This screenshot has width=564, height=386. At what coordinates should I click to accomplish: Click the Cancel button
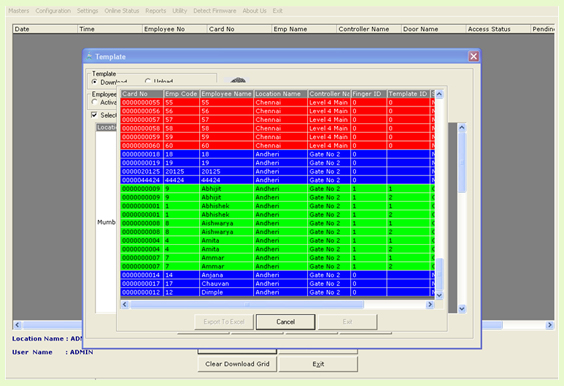pyautogui.click(x=286, y=322)
